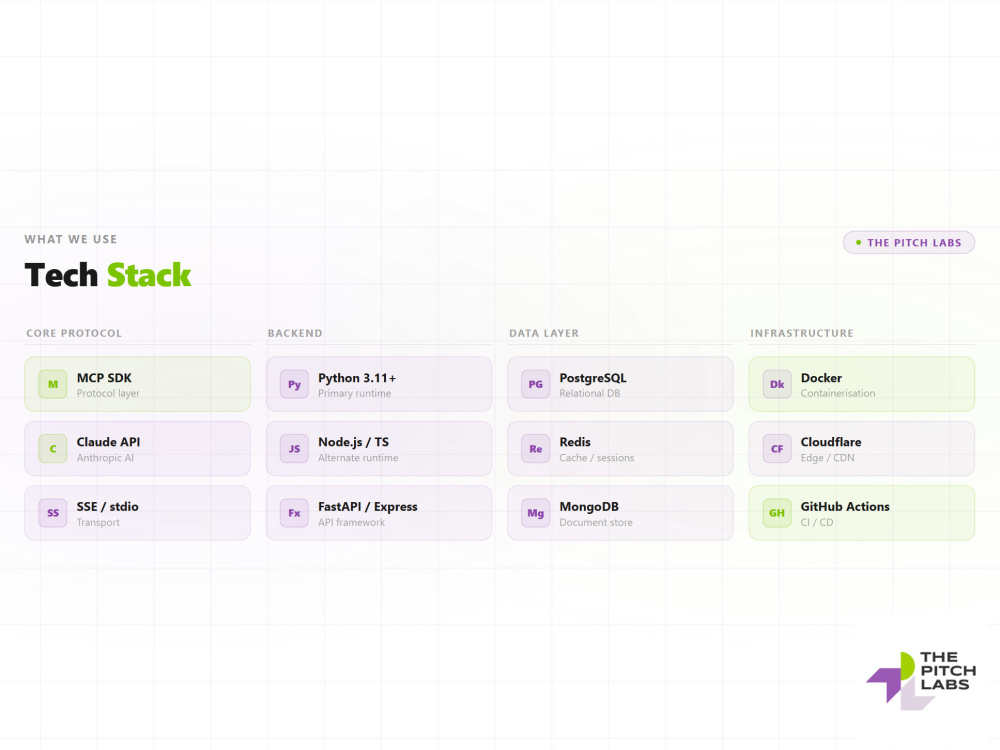
Task: Click the BACKEND column heading
Action: coord(295,333)
